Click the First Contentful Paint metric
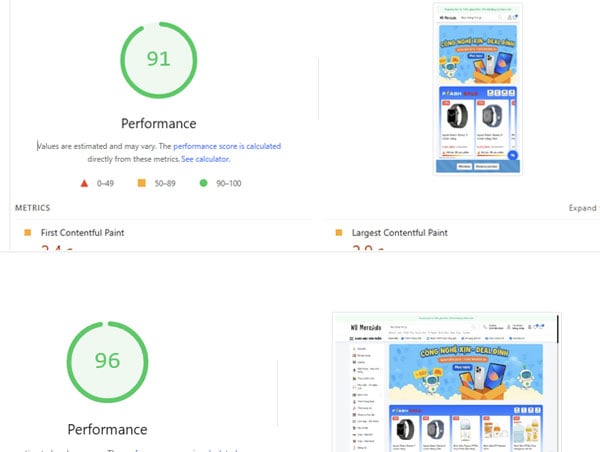 click(x=82, y=233)
